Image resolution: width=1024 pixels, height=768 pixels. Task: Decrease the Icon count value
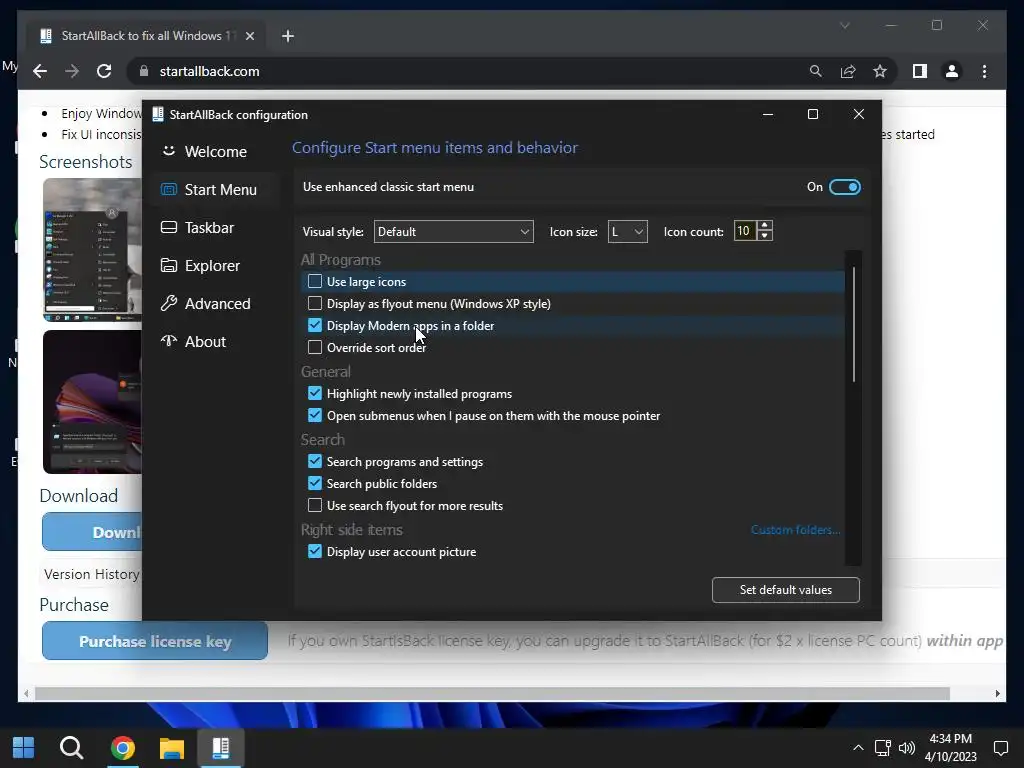pyautogui.click(x=765, y=236)
